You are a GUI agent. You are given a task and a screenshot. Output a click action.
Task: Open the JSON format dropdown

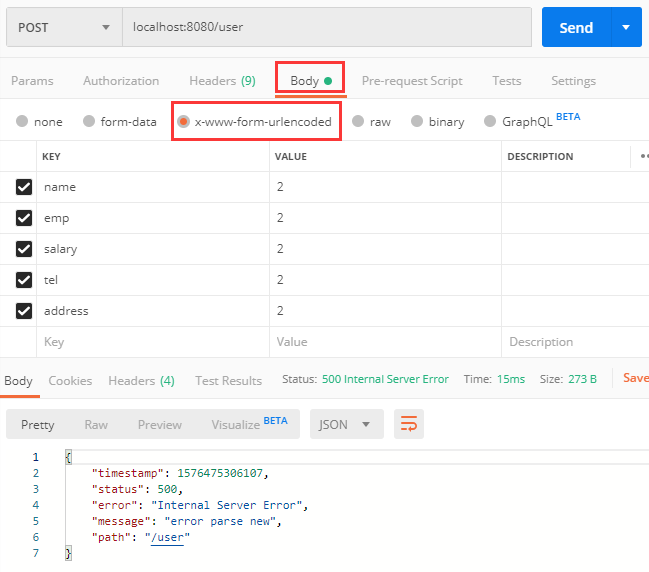point(346,424)
